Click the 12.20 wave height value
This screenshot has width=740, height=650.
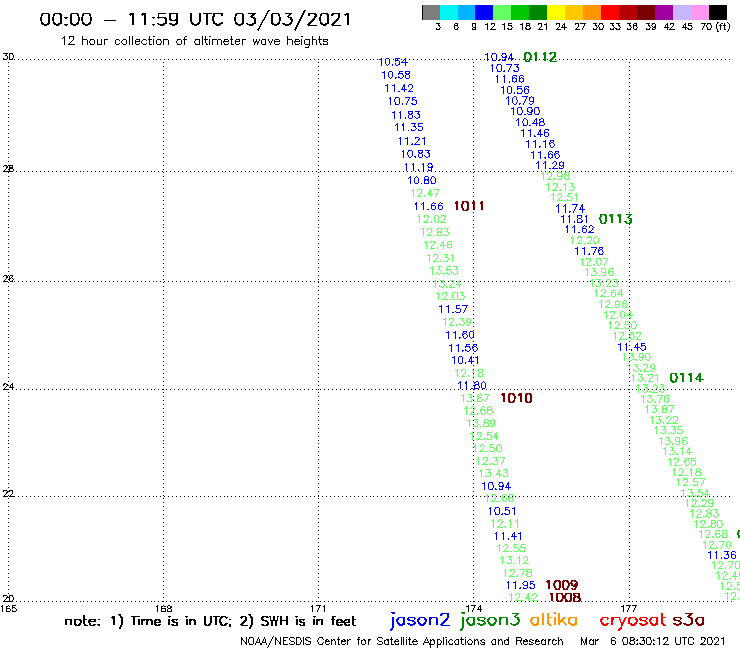[x=584, y=240]
